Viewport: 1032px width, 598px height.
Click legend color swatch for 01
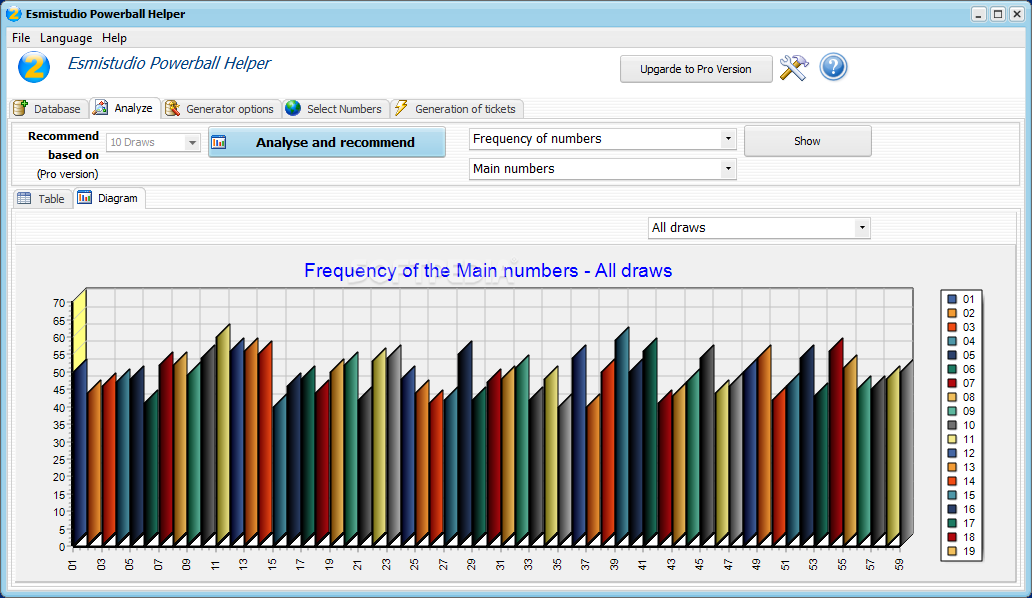coord(952,299)
